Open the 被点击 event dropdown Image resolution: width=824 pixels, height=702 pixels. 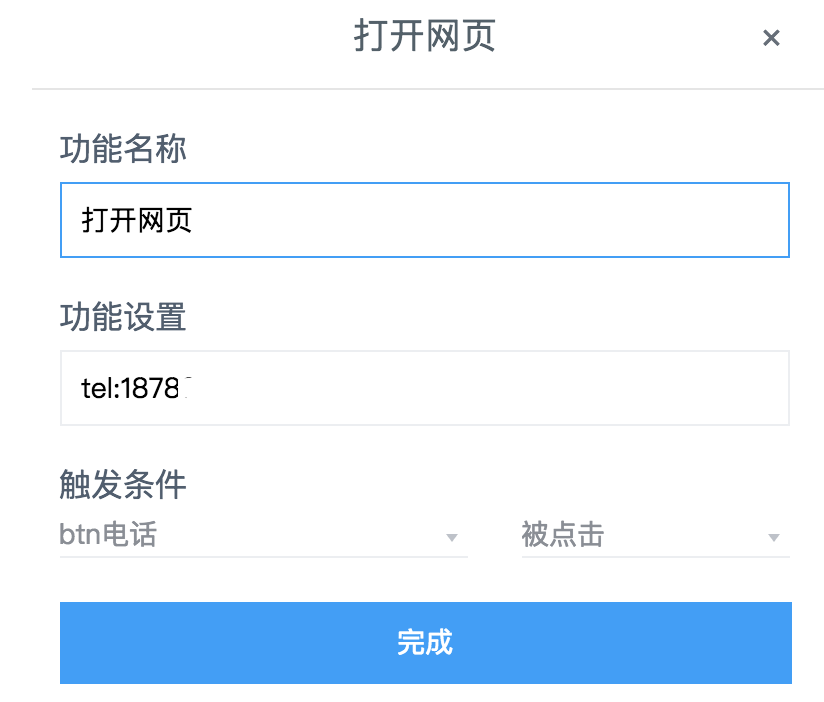(655, 536)
